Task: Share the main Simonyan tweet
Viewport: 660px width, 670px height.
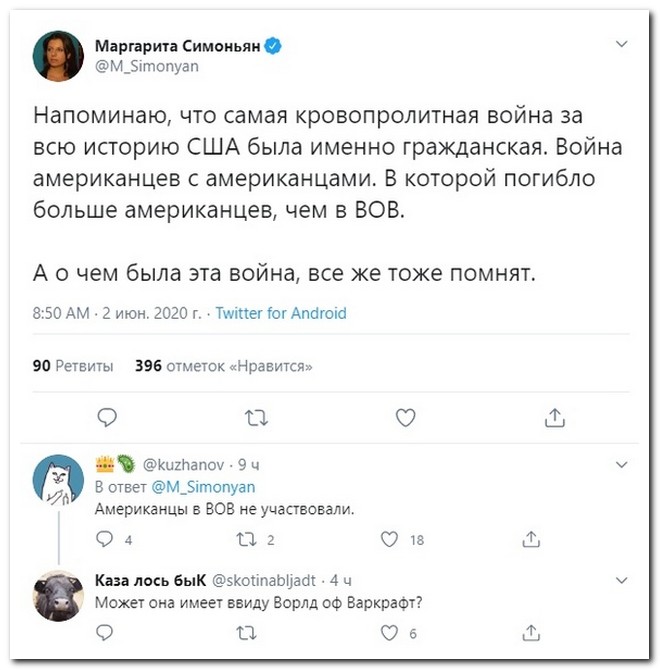Action: [x=555, y=416]
